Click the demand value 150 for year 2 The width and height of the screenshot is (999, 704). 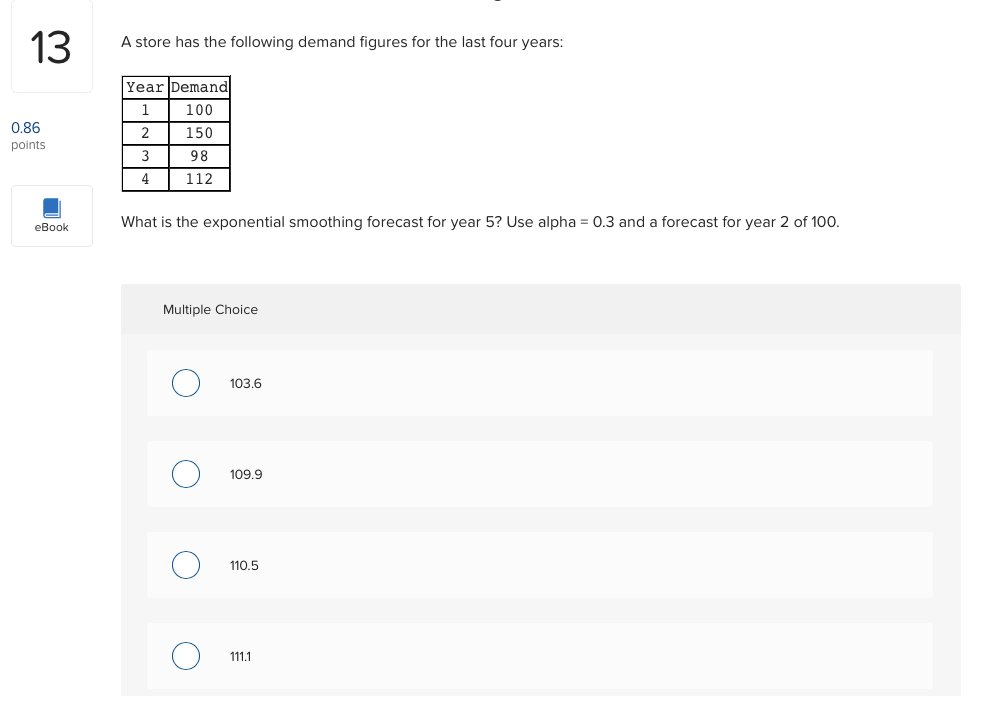click(199, 133)
